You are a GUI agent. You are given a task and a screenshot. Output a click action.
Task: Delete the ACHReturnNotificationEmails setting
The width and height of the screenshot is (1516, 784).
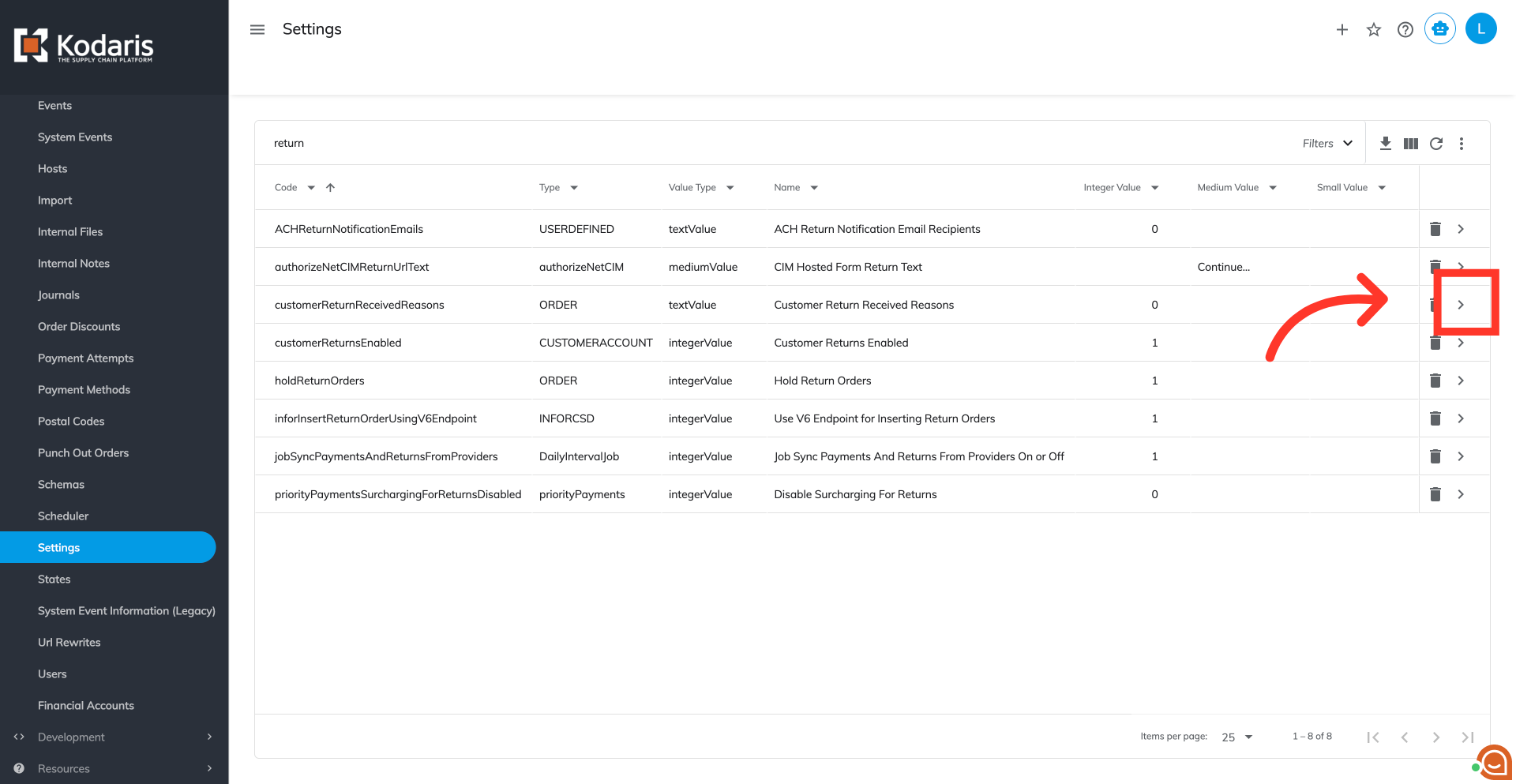pyautogui.click(x=1435, y=229)
